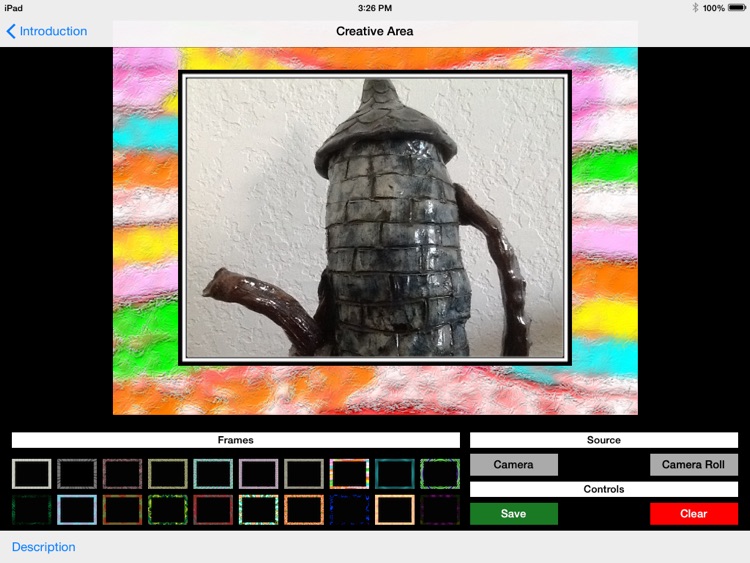Open the Description link
The height and width of the screenshot is (563, 750).
(x=44, y=547)
